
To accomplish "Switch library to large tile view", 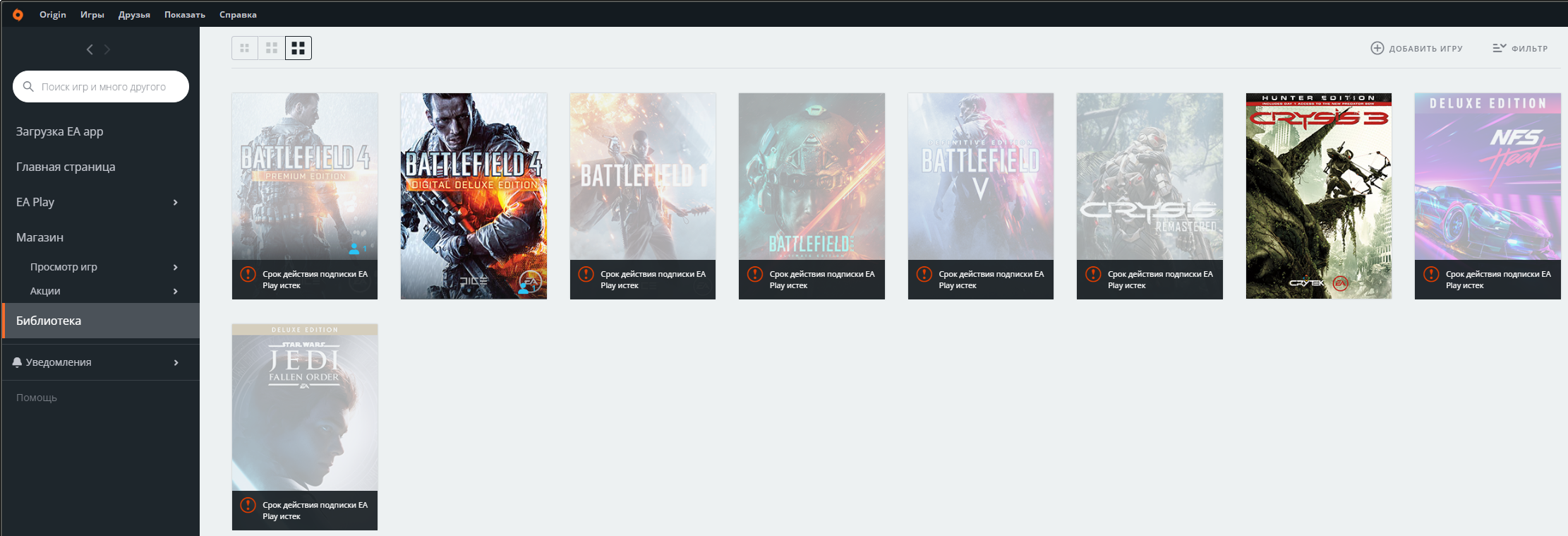I will [298, 48].
